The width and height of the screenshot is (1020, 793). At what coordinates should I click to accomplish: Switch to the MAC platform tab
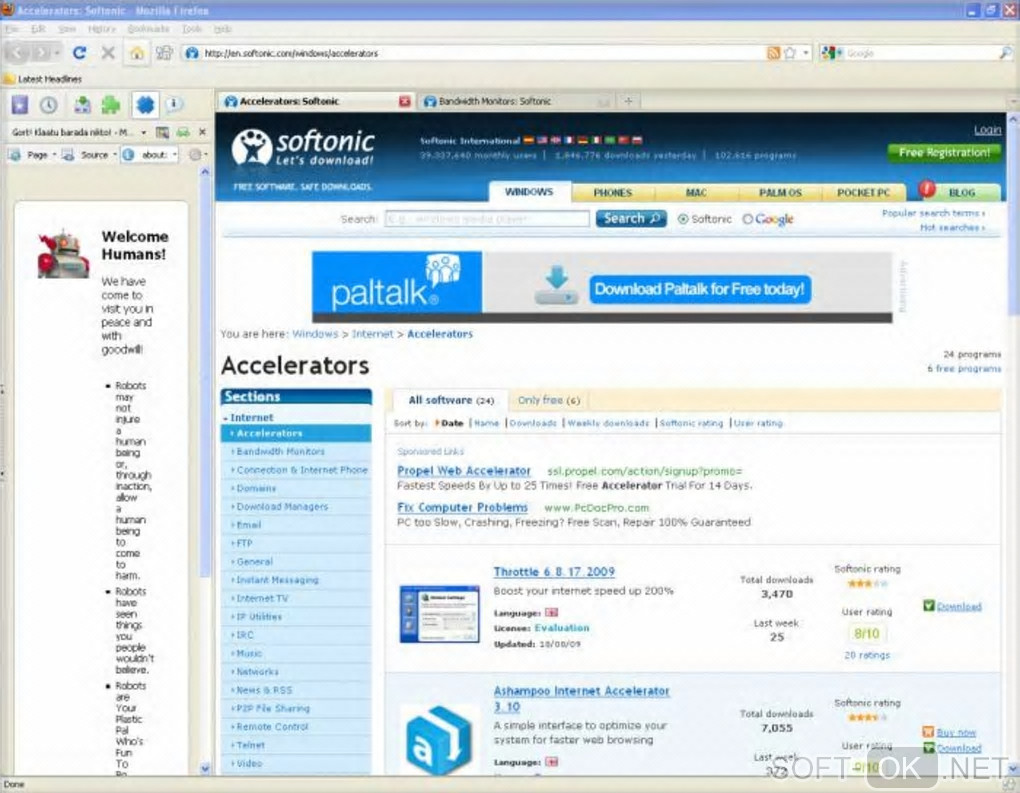tap(696, 193)
